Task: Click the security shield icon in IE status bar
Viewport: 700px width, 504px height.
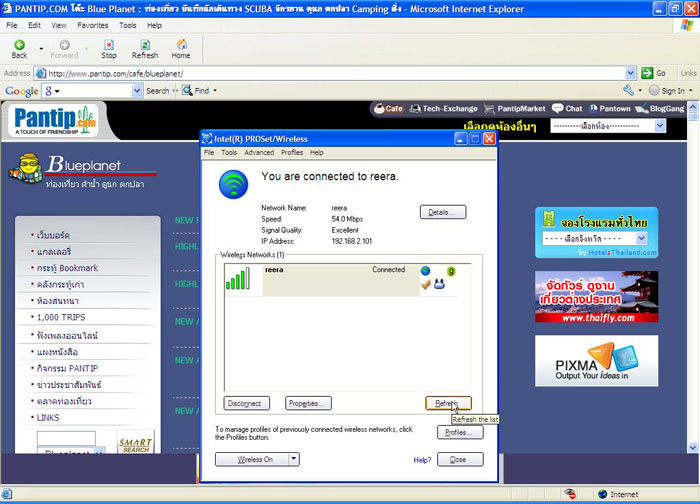Action: pos(570,494)
